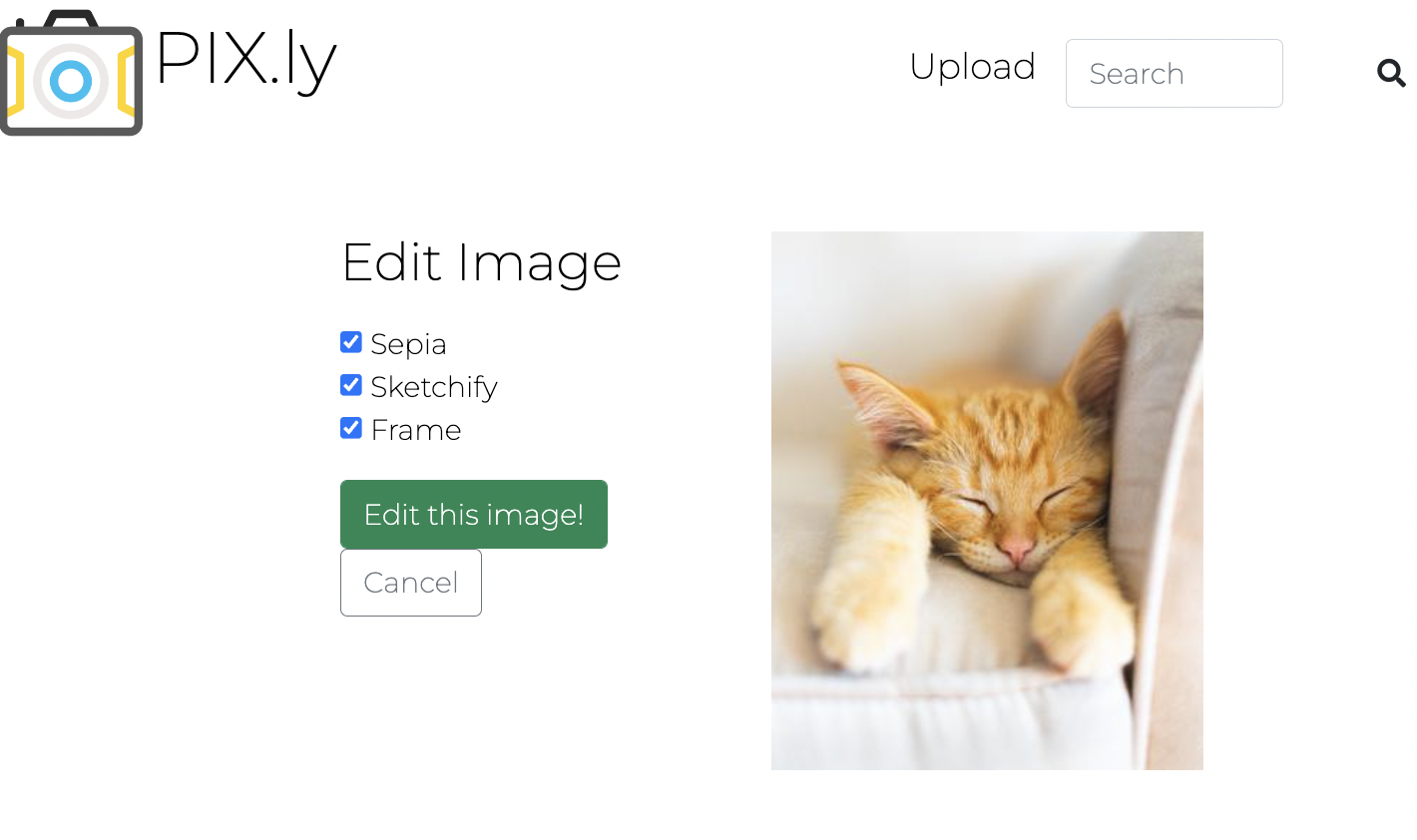
Task: Select the Edit Image heading text
Action: pyautogui.click(x=481, y=261)
